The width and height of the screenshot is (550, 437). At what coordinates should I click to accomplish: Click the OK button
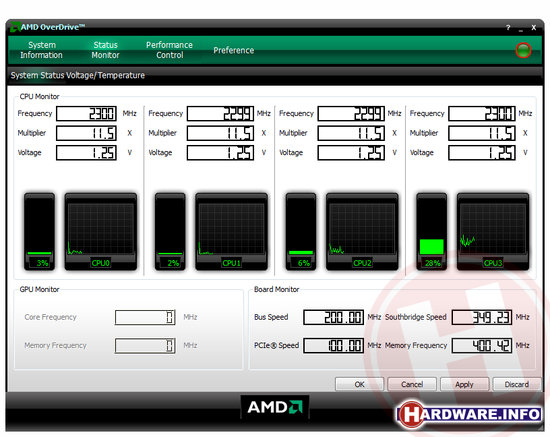click(359, 384)
